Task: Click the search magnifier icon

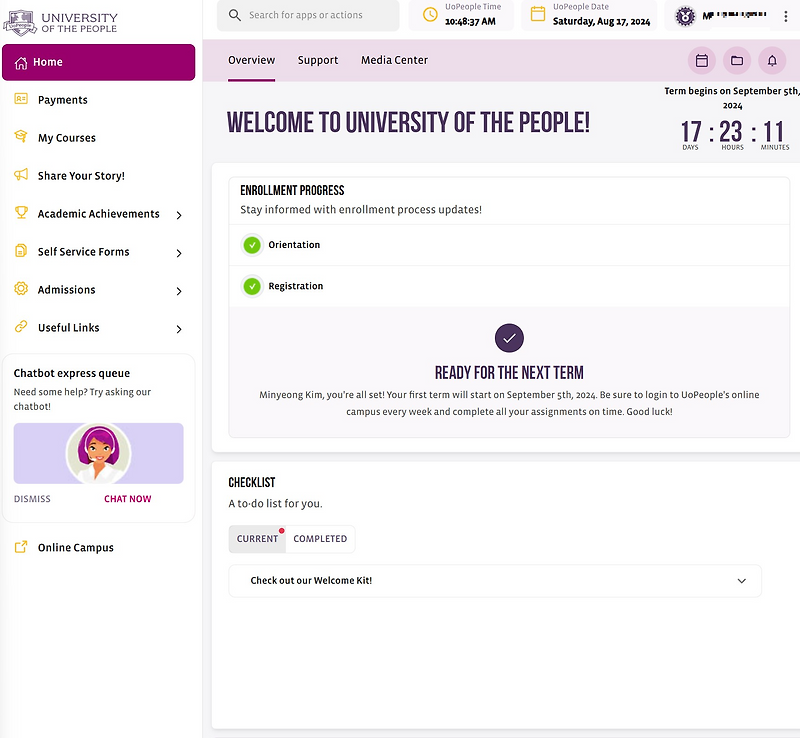Action: 235,15
